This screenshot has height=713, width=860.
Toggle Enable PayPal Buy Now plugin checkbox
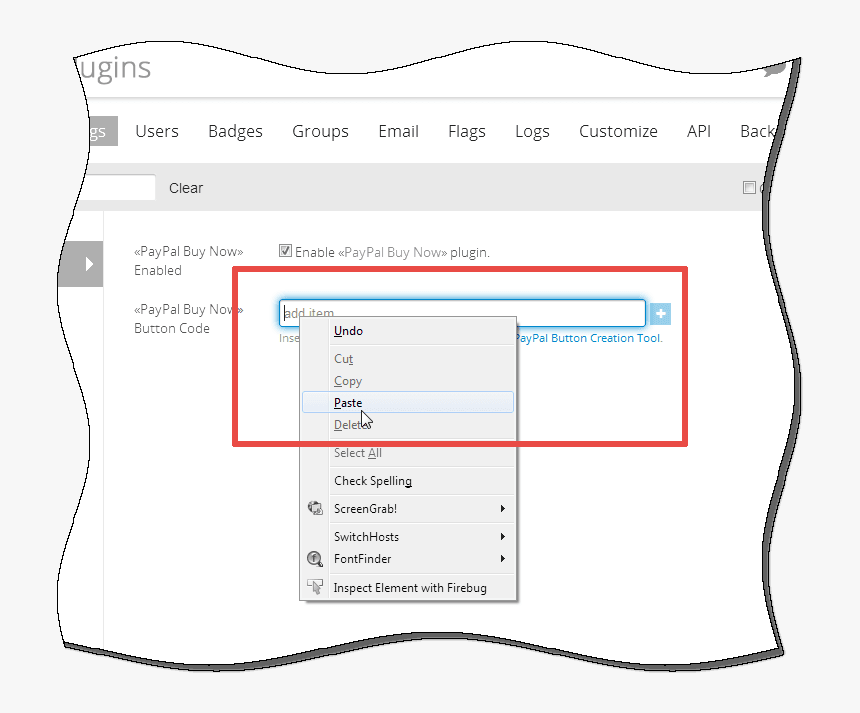[x=285, y=251]
